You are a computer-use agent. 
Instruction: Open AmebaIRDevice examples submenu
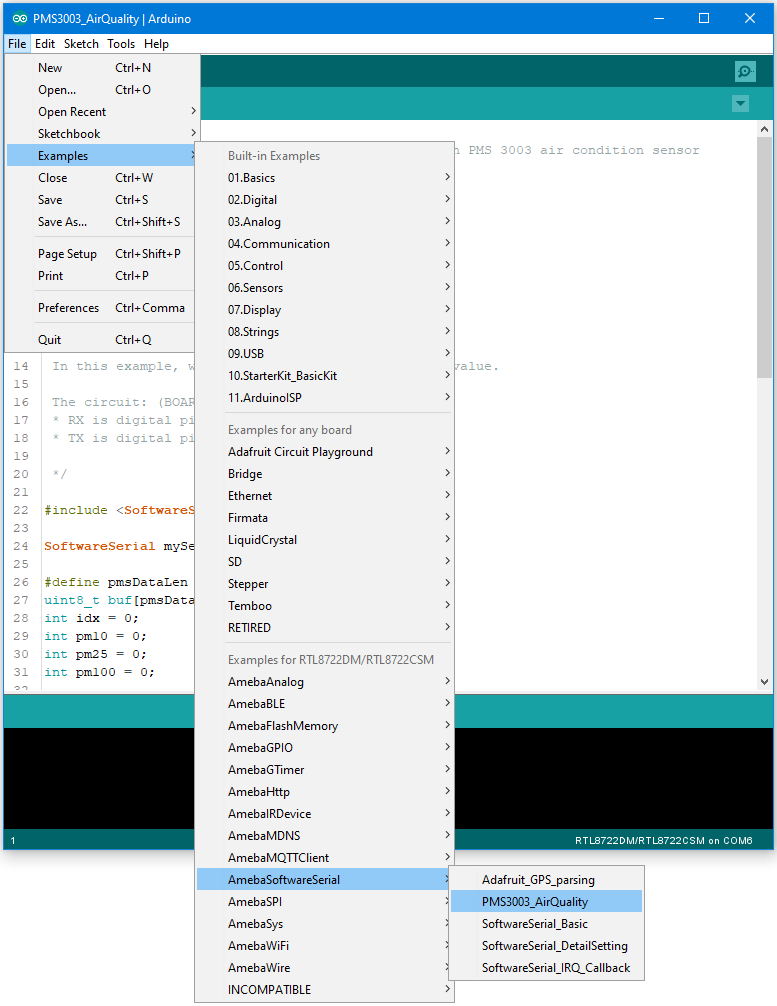click(324, 814)
